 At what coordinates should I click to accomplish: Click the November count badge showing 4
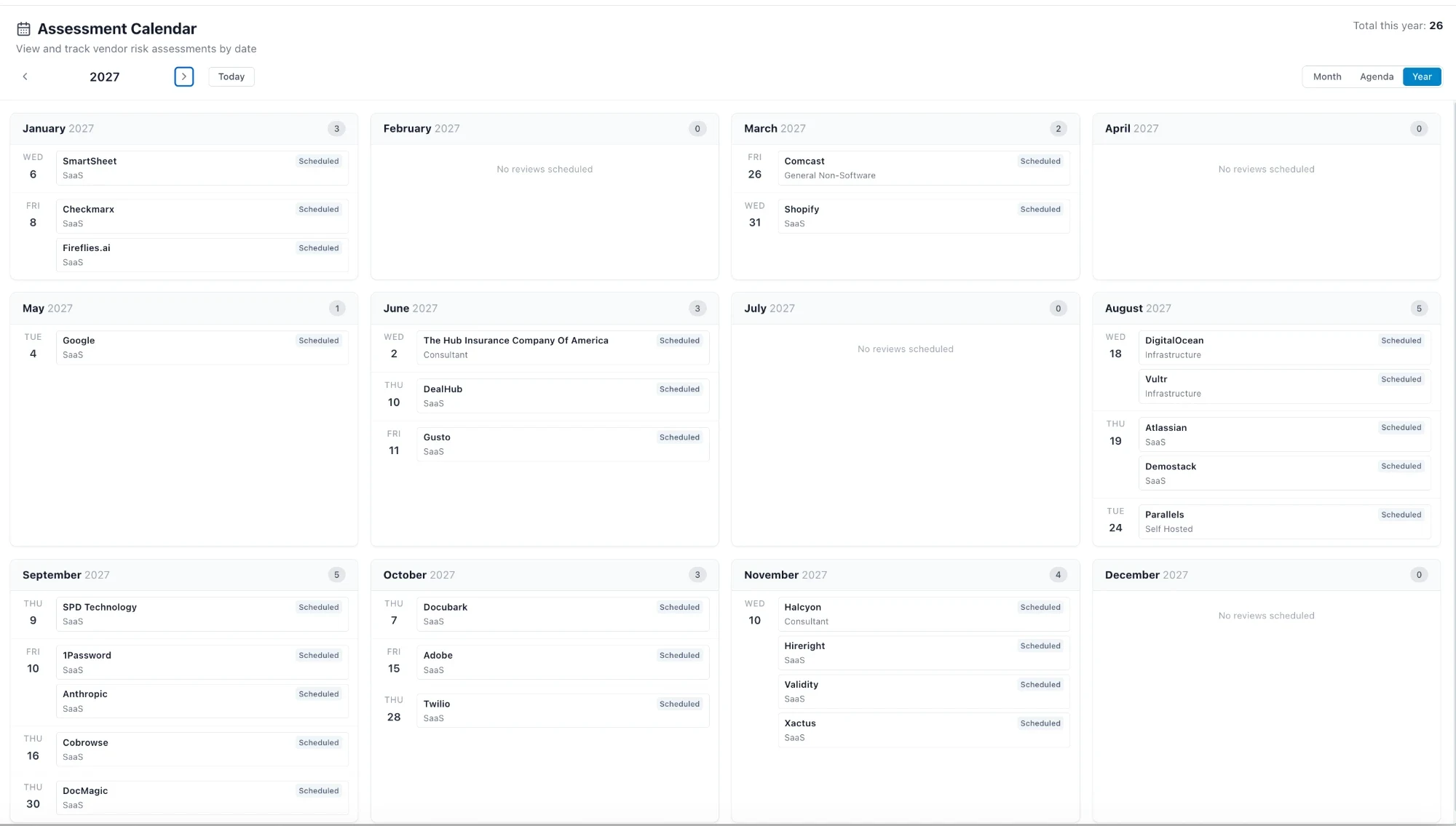click(x=1058, y=575)
